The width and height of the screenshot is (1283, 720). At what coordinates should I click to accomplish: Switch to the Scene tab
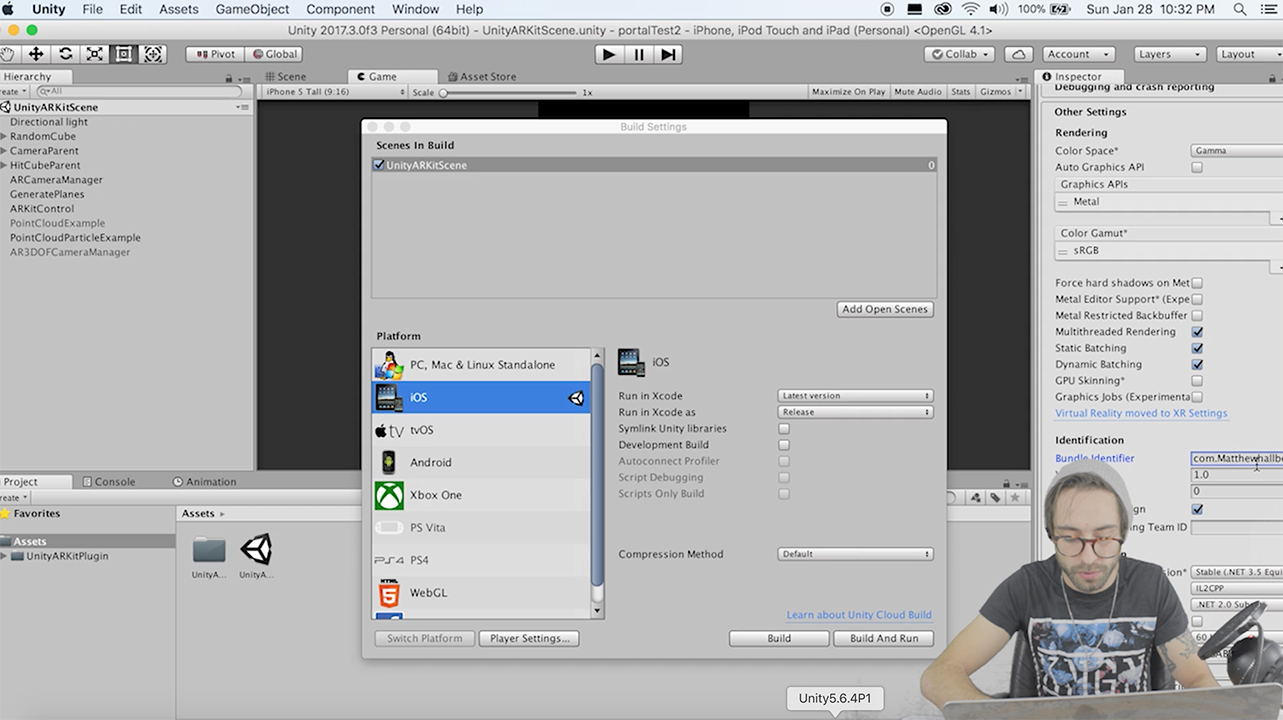[285, 76]
